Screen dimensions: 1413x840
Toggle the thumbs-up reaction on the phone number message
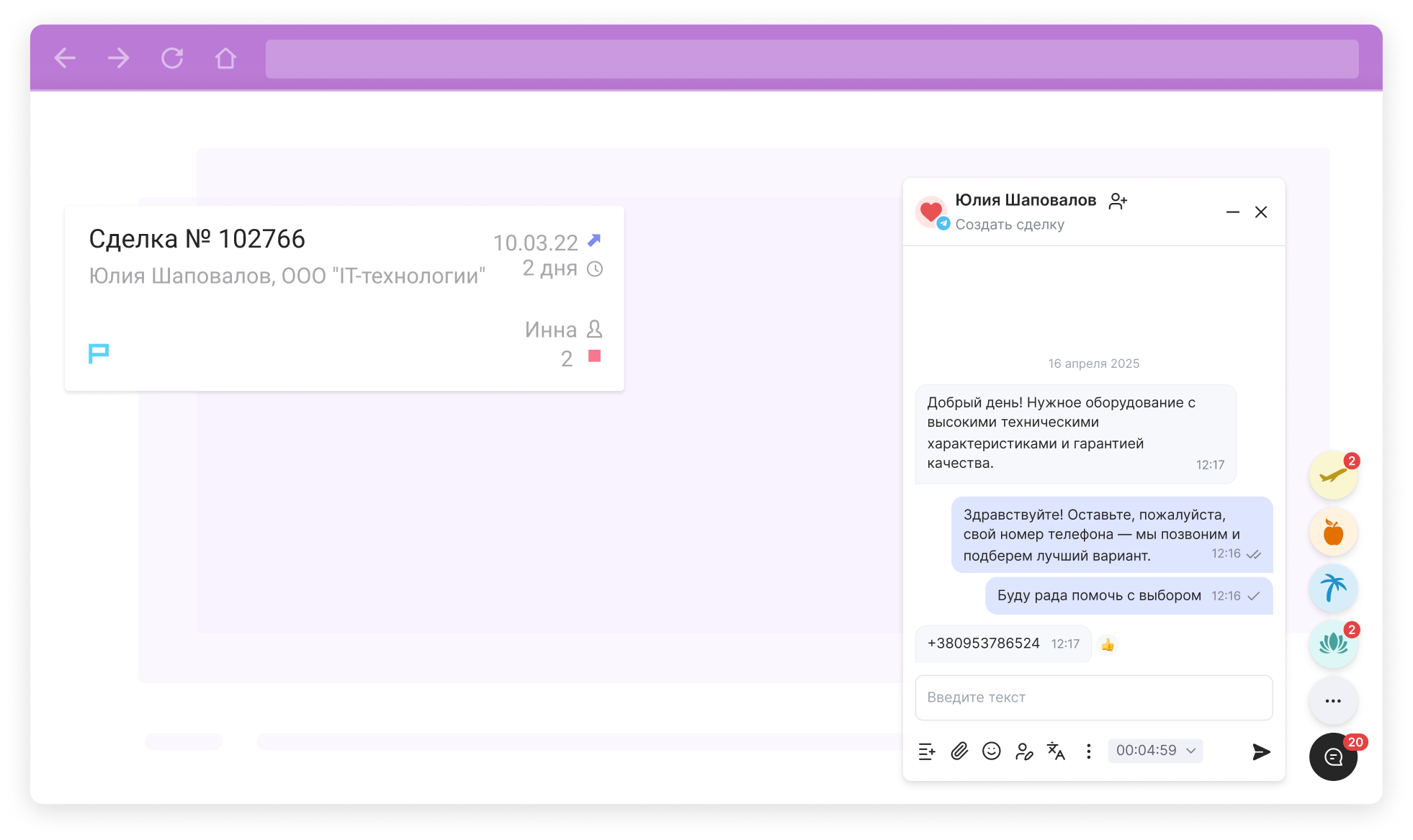click(1107, 644)
